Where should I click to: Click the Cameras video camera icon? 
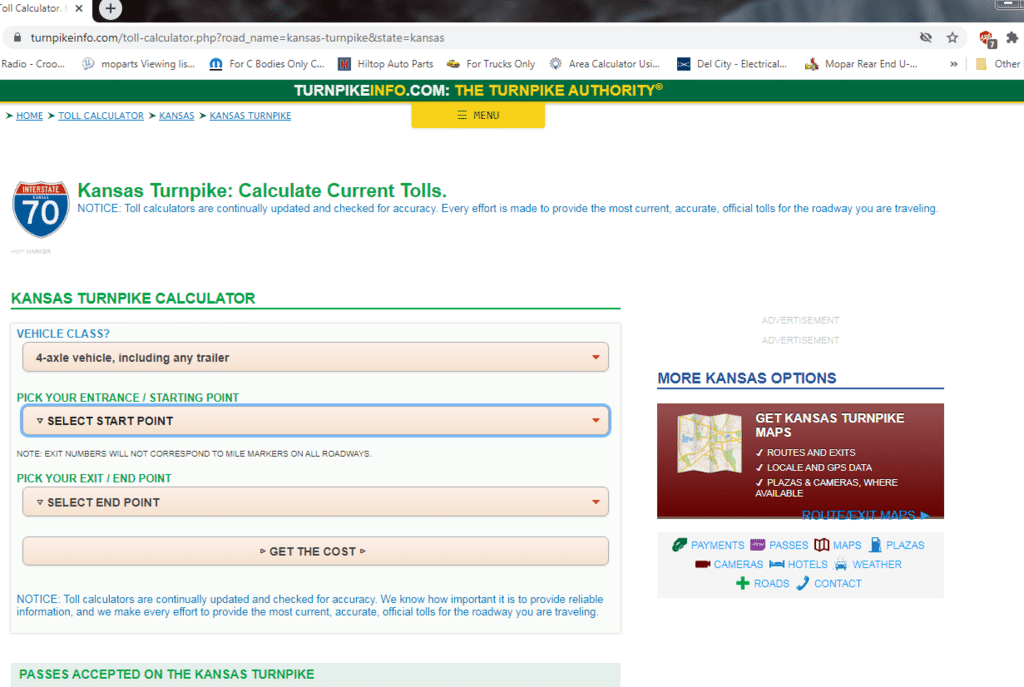click(703, 564)
